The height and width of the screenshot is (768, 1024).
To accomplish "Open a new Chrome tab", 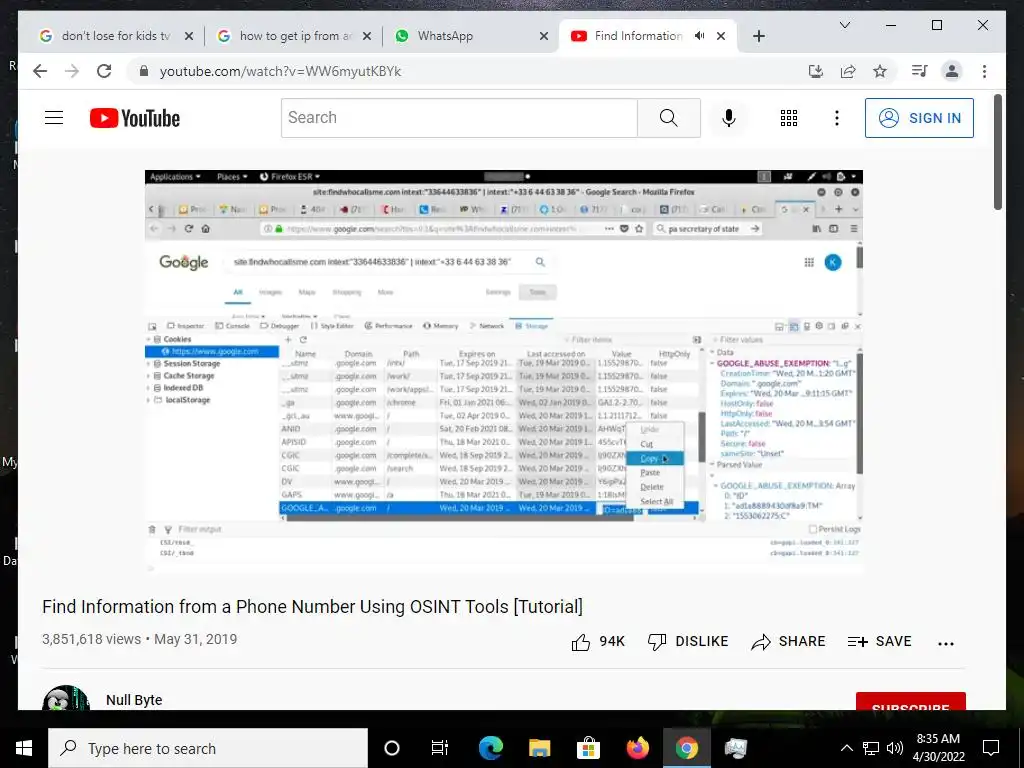I will pyautogui.click(x=758, y=36).
